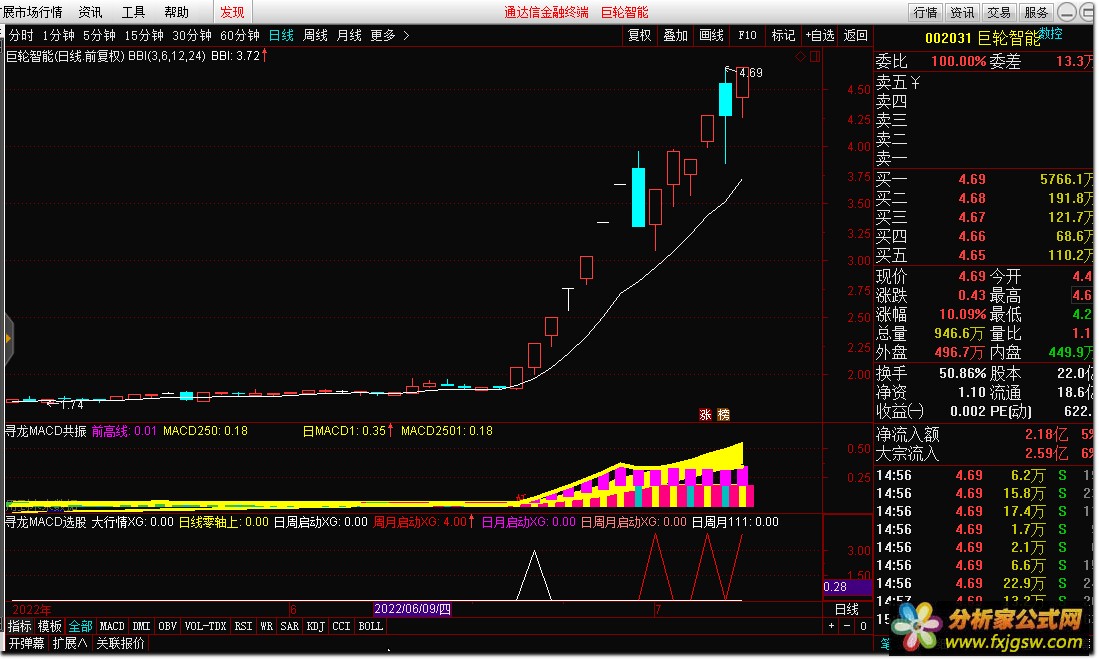The width and height of the screenshot is (1099, 659).
Task: Click the 0.28 value box on indicator axis
Action: 847,587
